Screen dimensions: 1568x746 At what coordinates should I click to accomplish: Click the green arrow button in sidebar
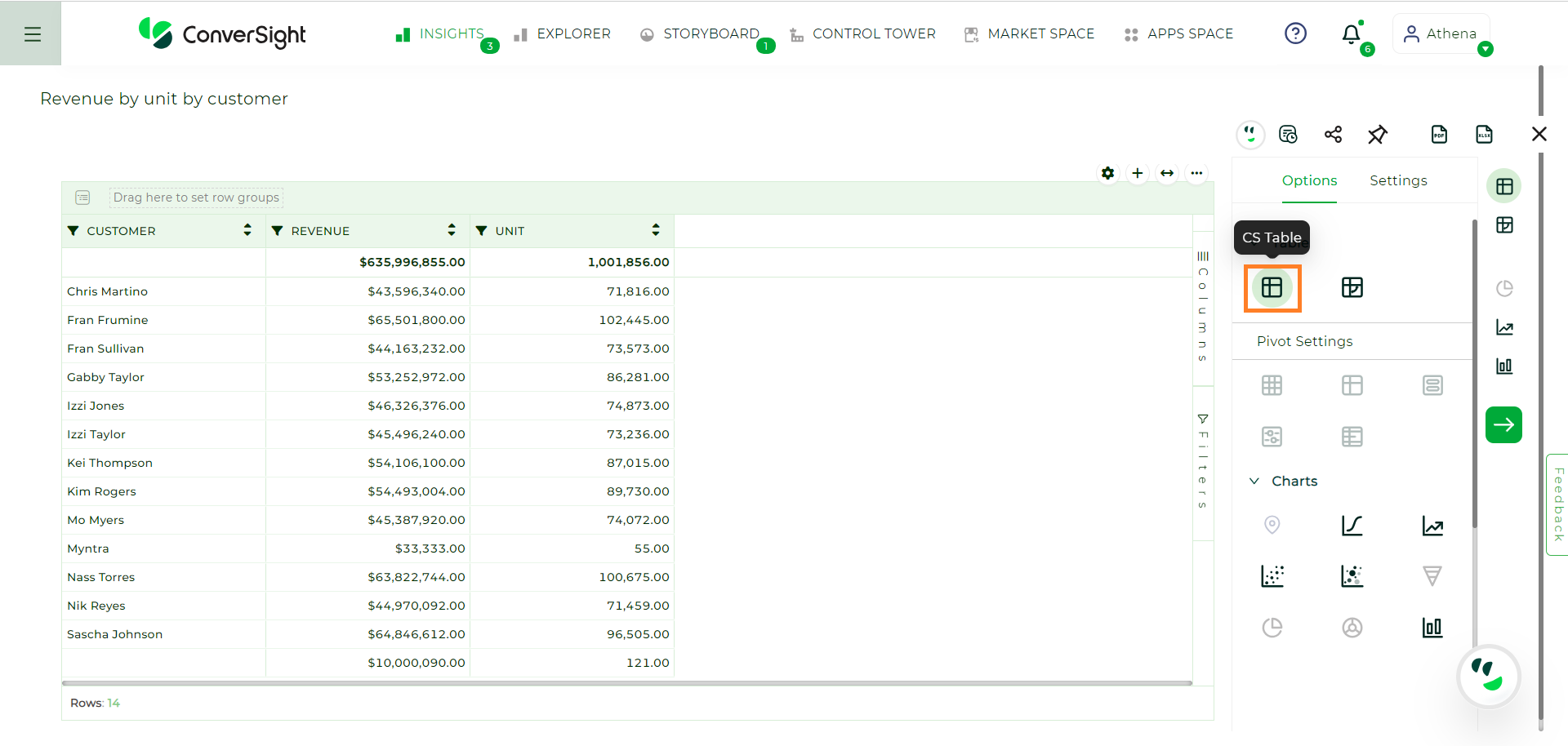[1503, 424]
